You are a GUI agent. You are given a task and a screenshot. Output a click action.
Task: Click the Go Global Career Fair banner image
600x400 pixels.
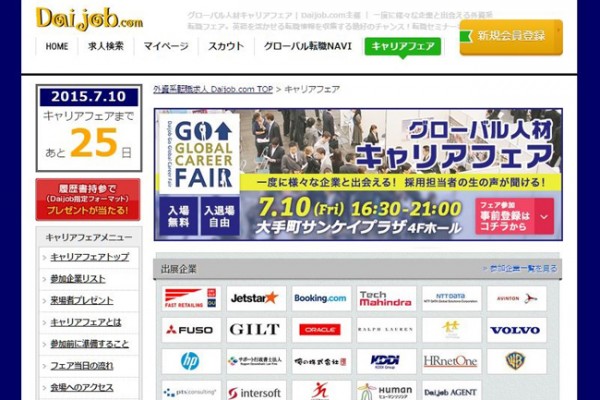pos(358,175)
